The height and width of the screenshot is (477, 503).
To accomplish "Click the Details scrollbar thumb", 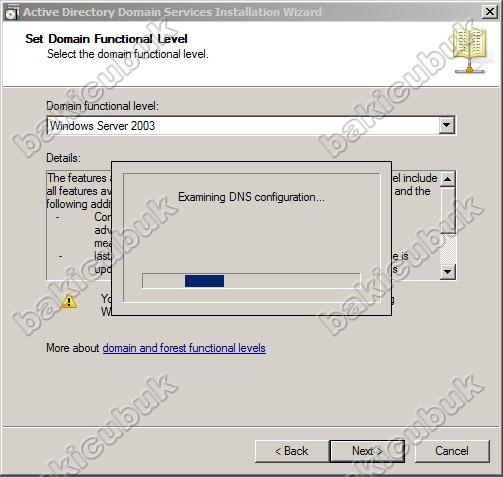I will tap(447, 210).
